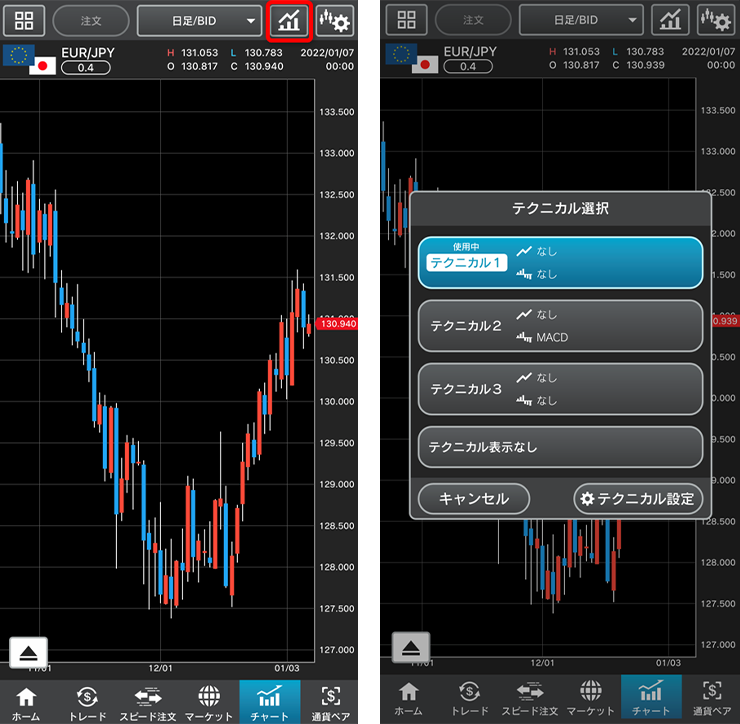This screenshot has width=740, height=724.
Task: Choose テクニカル表示なし to hide indicators
Action: click(x=560, y=447)
